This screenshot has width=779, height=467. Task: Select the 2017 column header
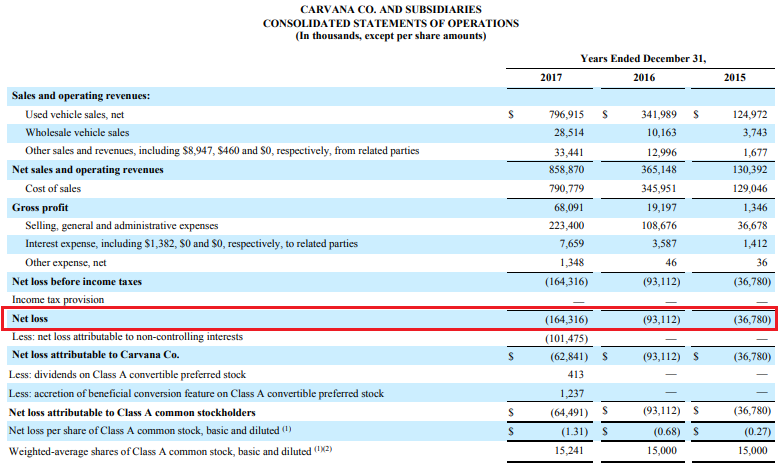pyautogui.click(x=551, y=78)
